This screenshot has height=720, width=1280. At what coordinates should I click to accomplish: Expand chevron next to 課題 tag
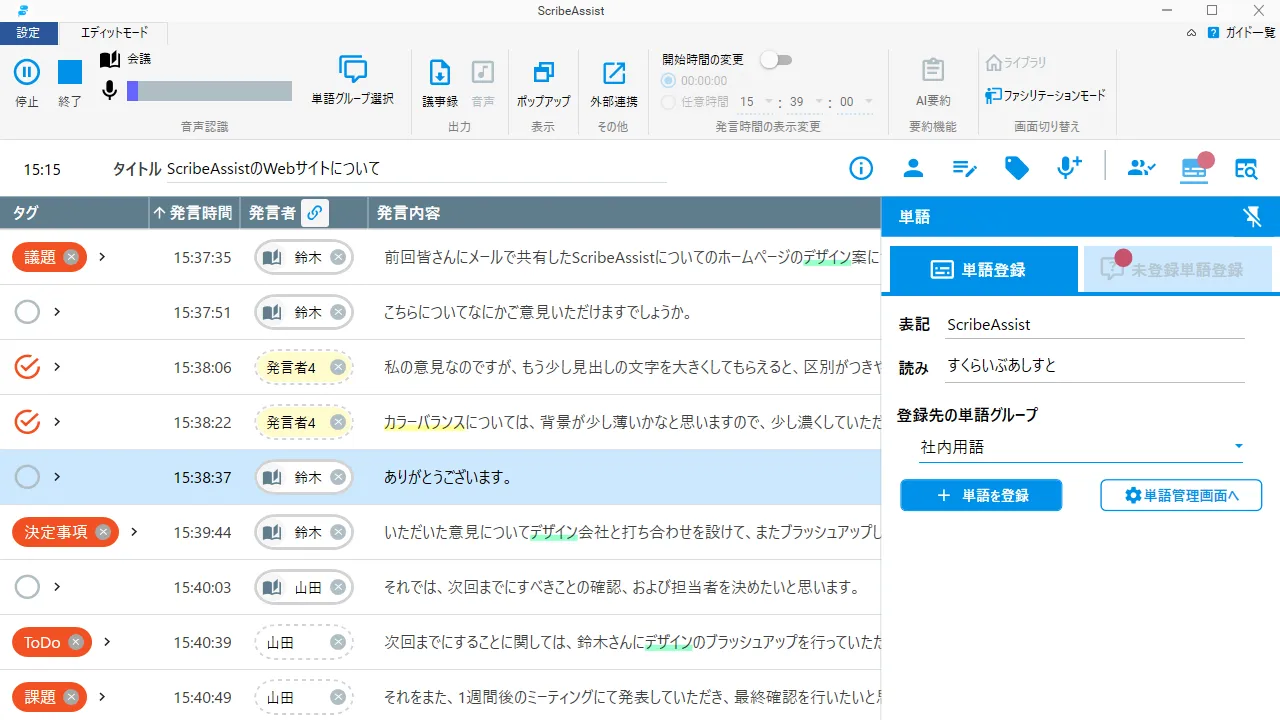point(102,697)
